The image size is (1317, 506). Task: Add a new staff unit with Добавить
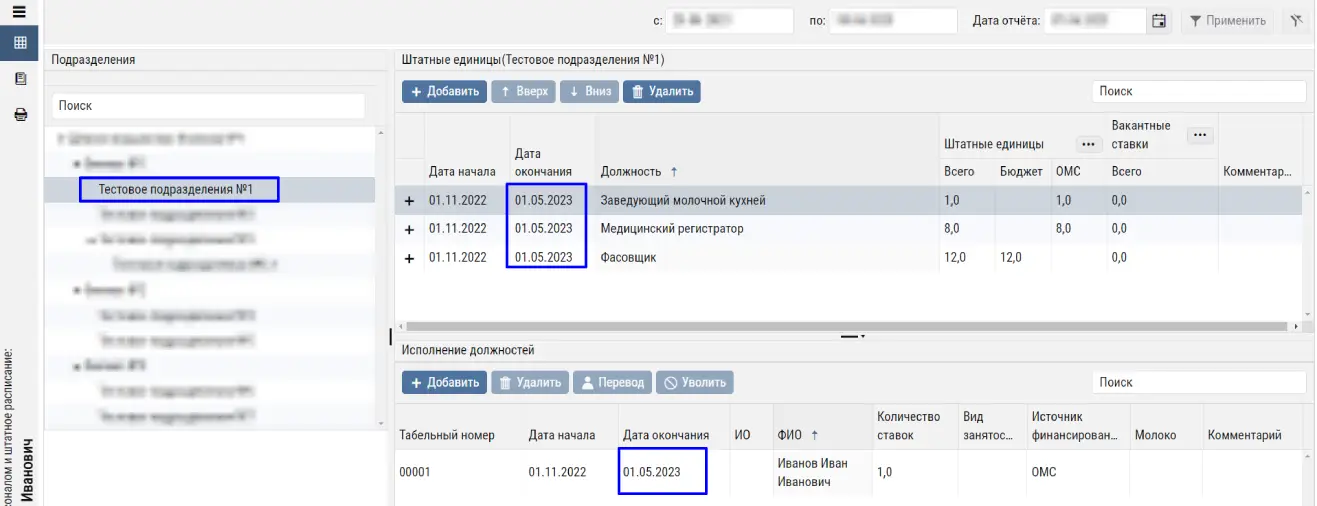point(444,91)
